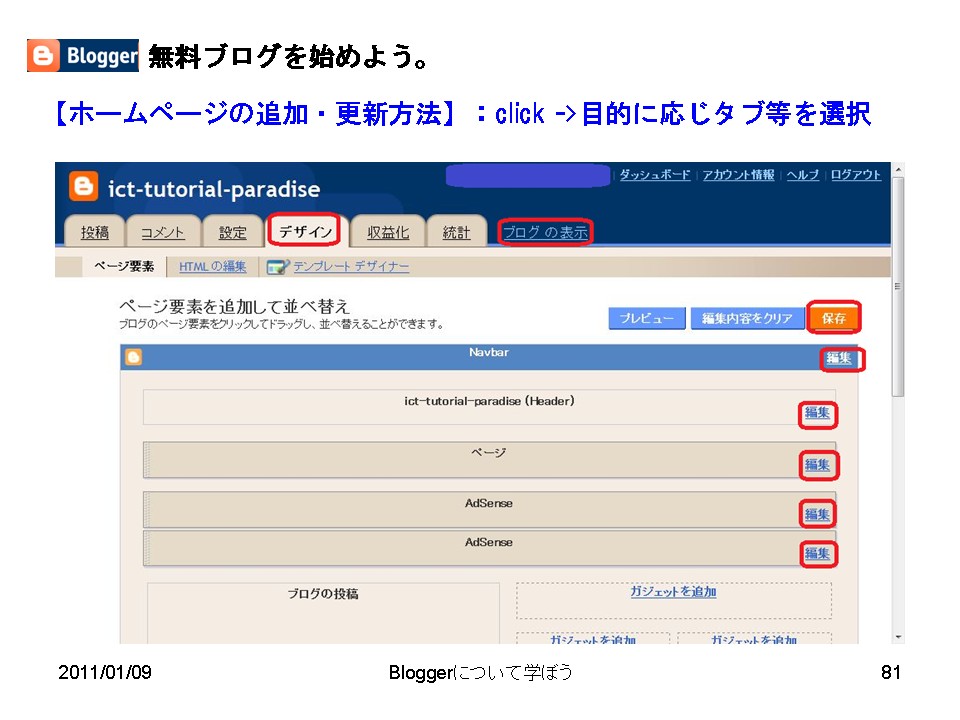Switch to the デザイン tab
The image size is (960, 720).
coord(305,231)
